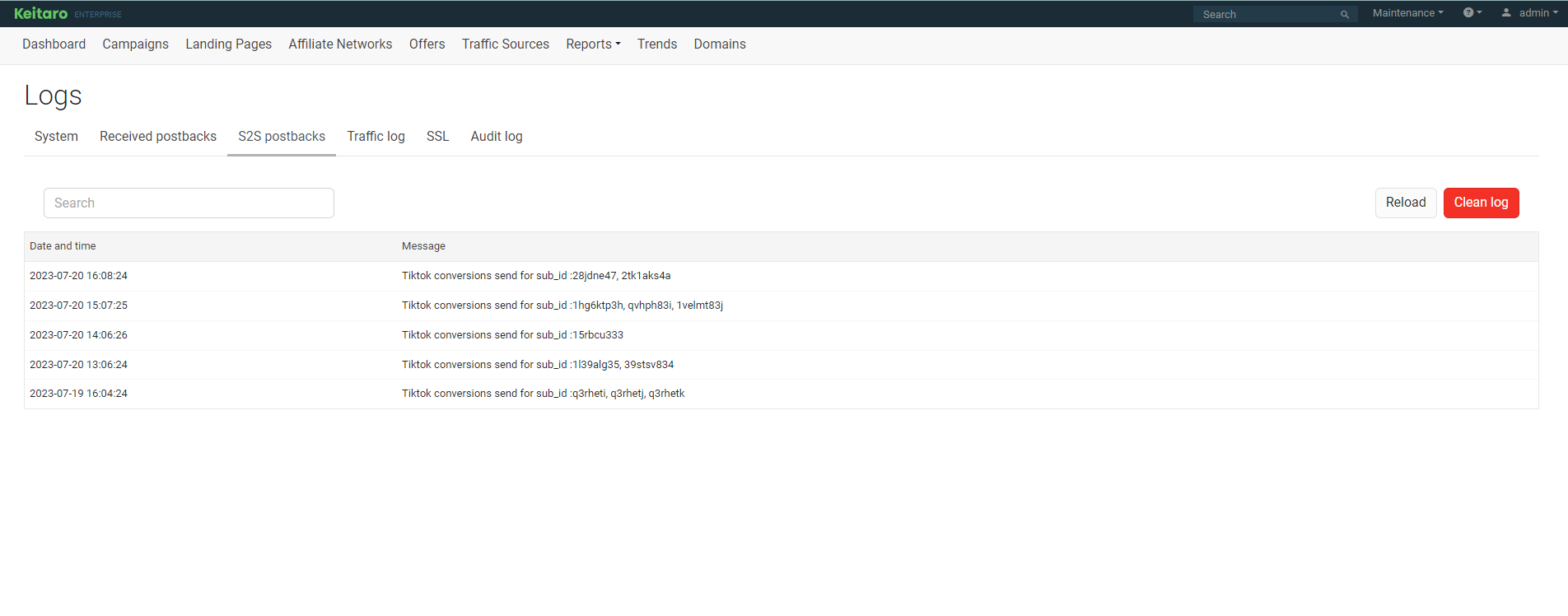Viewport: 1568px width, 616px height.
Task: Click the red Clean log button
Action: click(1481, 203)
